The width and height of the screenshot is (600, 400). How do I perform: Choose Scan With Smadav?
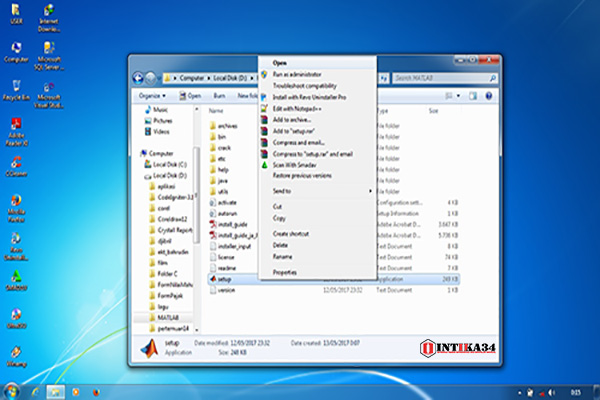coord(318,165)
